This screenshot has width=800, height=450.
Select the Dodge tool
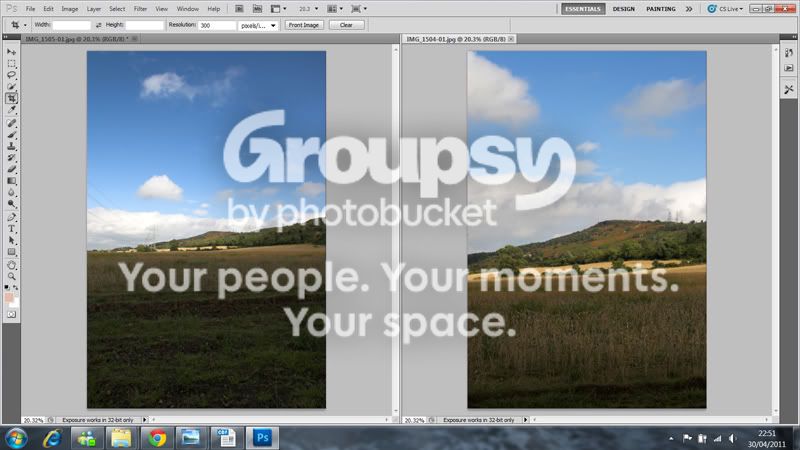(x=11, y=204)
